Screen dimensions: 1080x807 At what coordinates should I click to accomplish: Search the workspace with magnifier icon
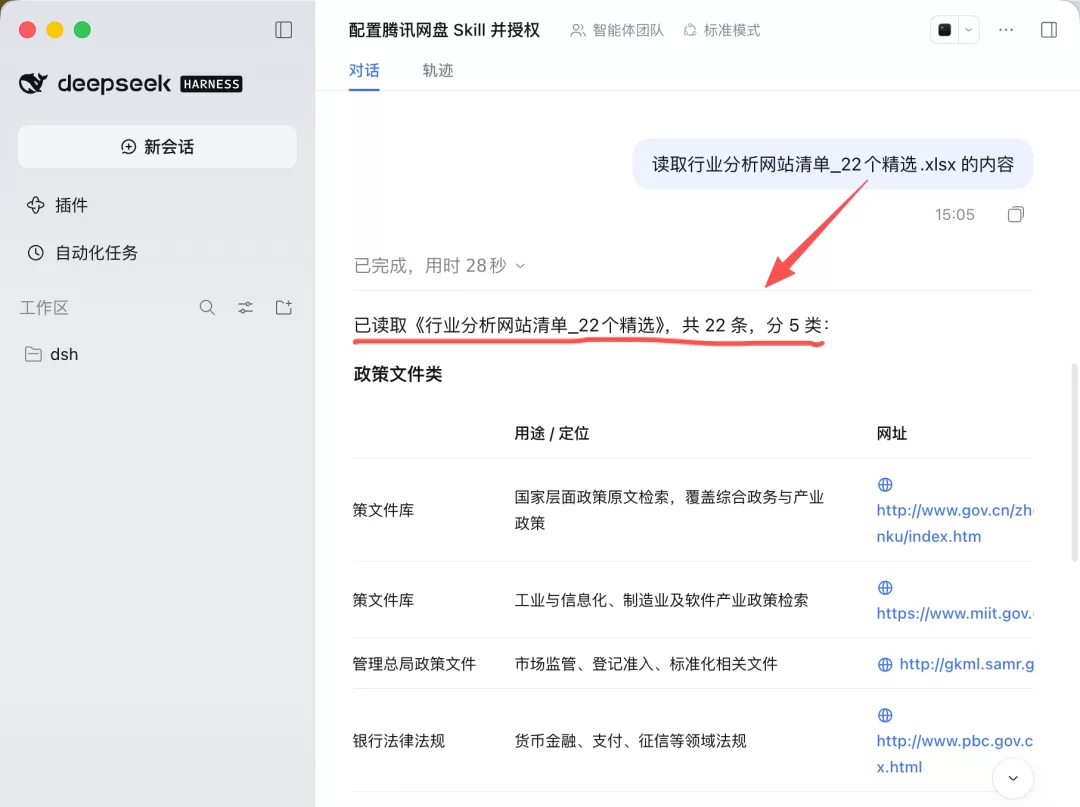(x=207, y=307)
